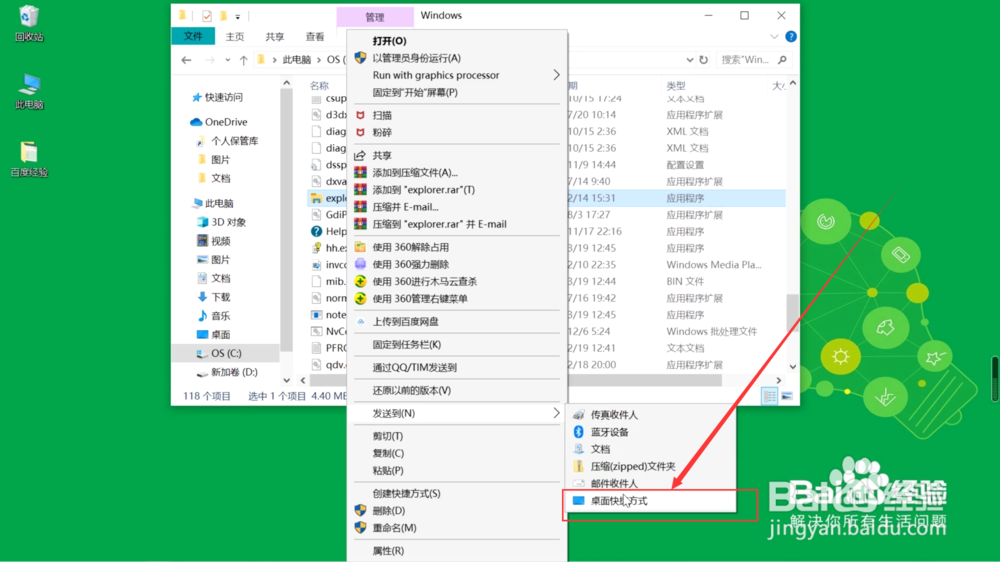This screenshot has width=1000, height=562.
Task: Open the 文件 ribbon tab
Action: 193,36
